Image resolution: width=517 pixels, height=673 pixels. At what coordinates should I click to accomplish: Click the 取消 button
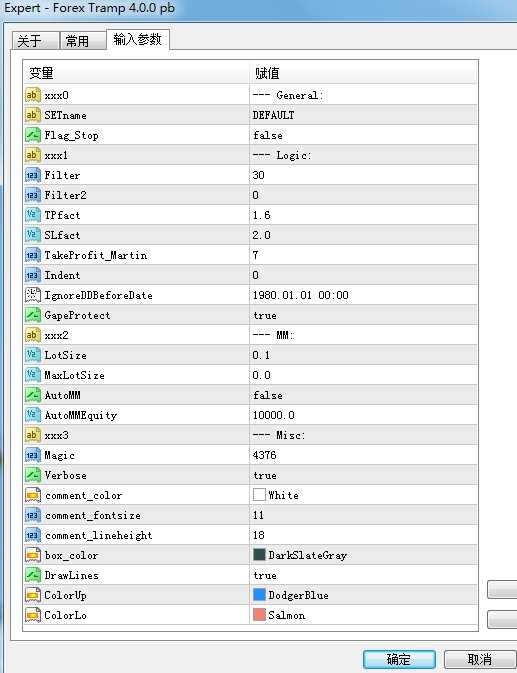(480, 659)
